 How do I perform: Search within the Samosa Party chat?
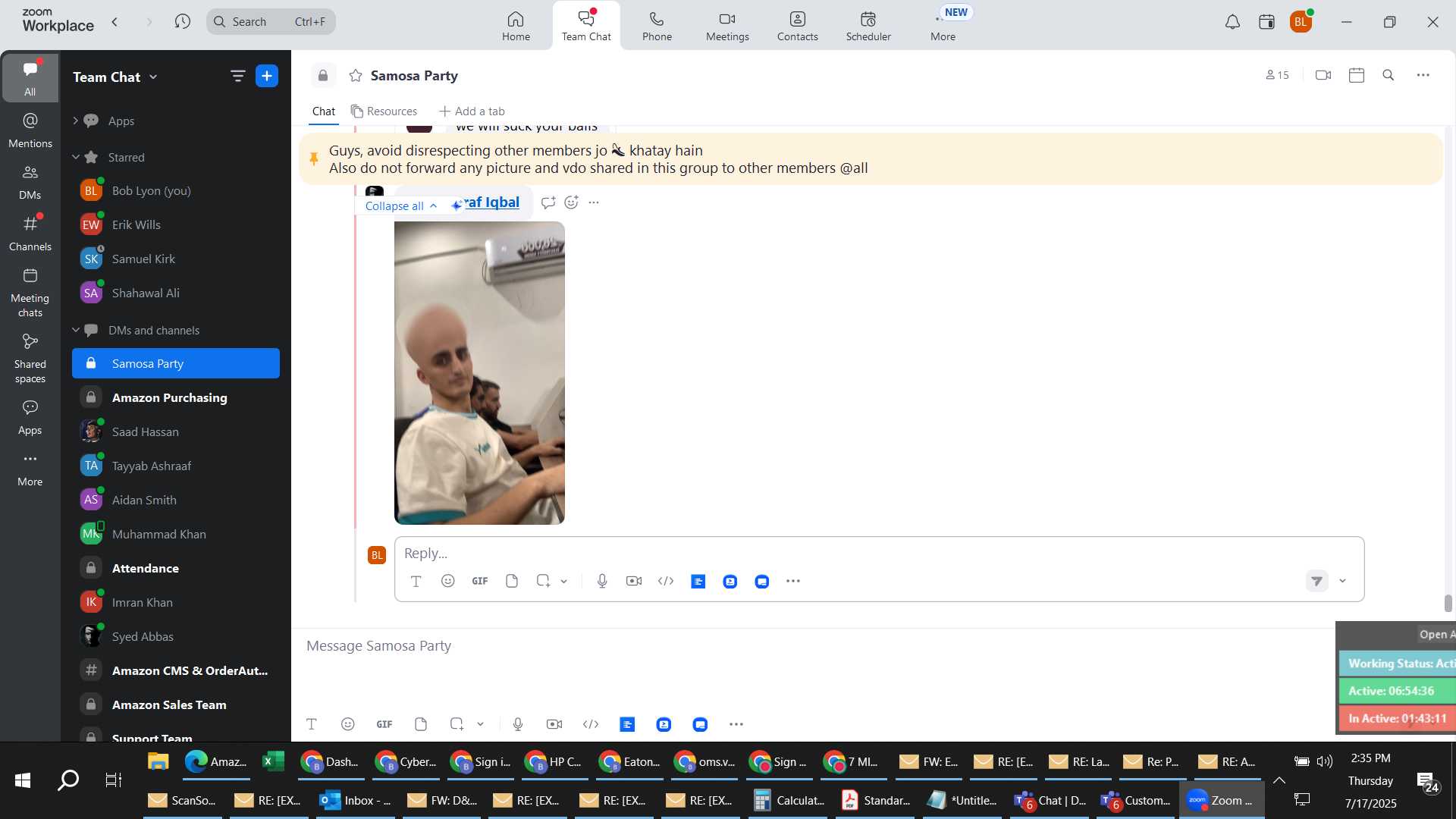pos(1388,75)
